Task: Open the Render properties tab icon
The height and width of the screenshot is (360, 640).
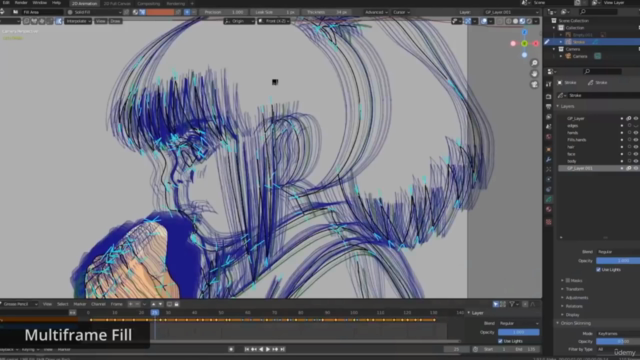Action: (x=549, y=97)
